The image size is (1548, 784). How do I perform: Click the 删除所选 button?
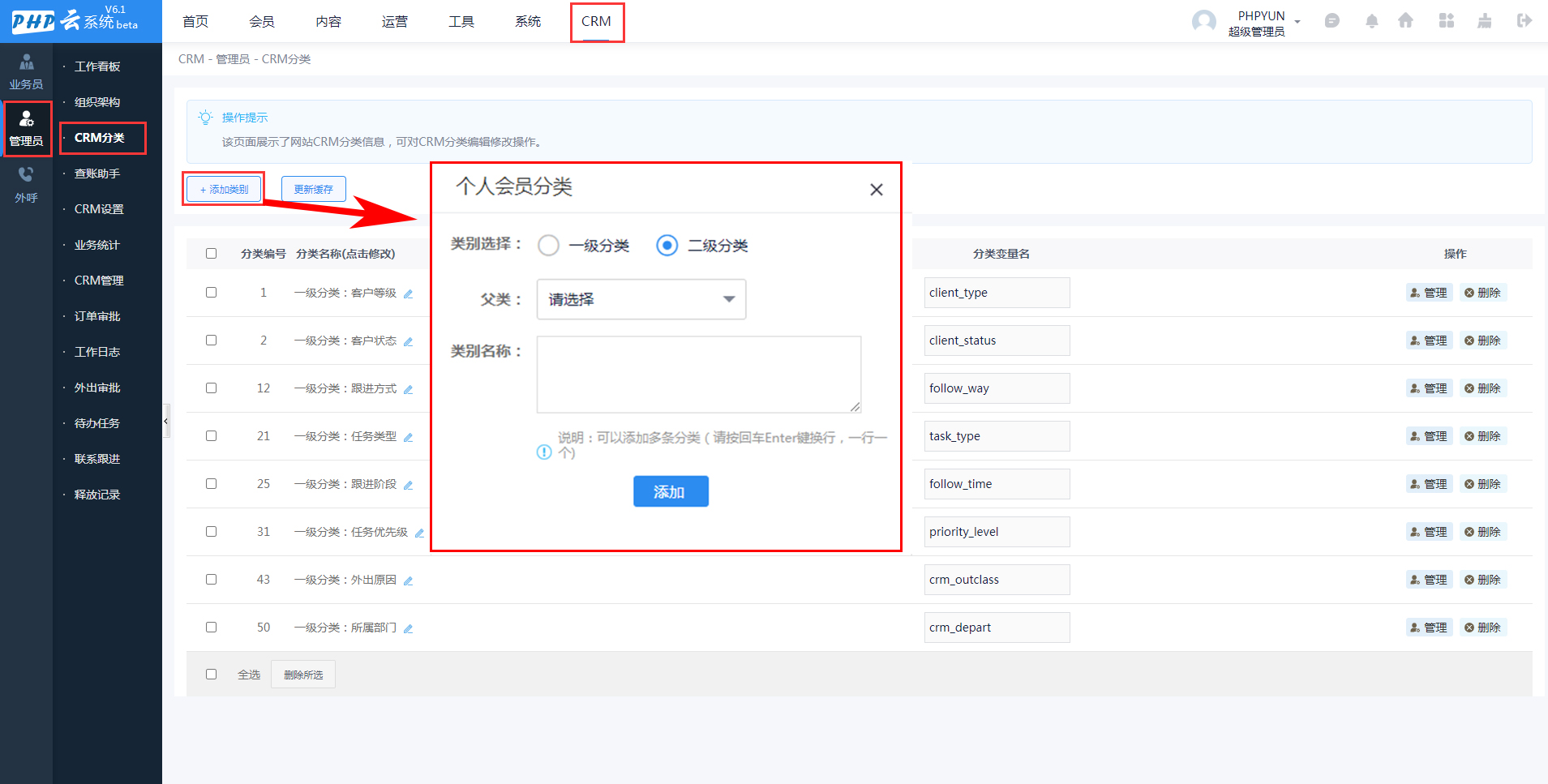click(303, 675)
